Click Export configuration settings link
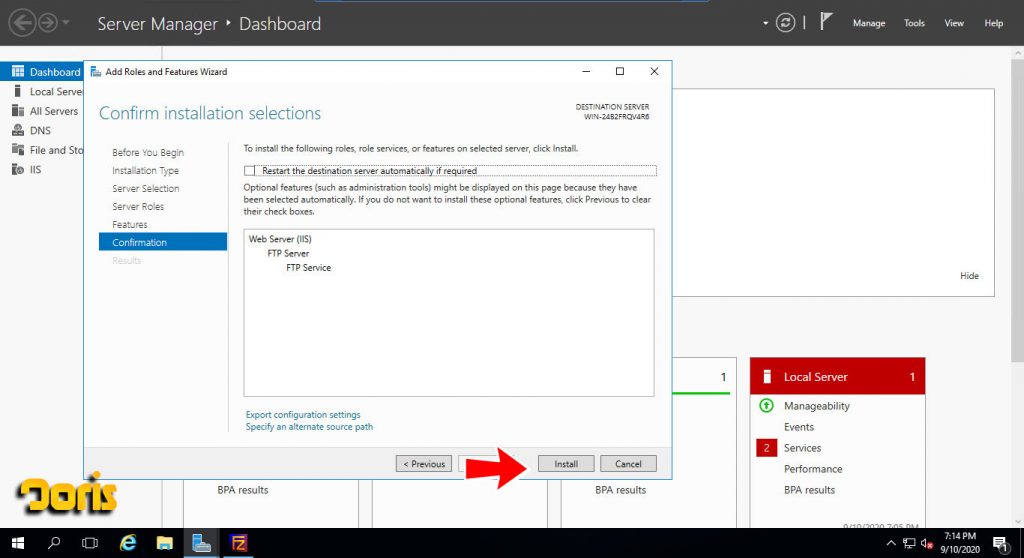 (303, 414)
